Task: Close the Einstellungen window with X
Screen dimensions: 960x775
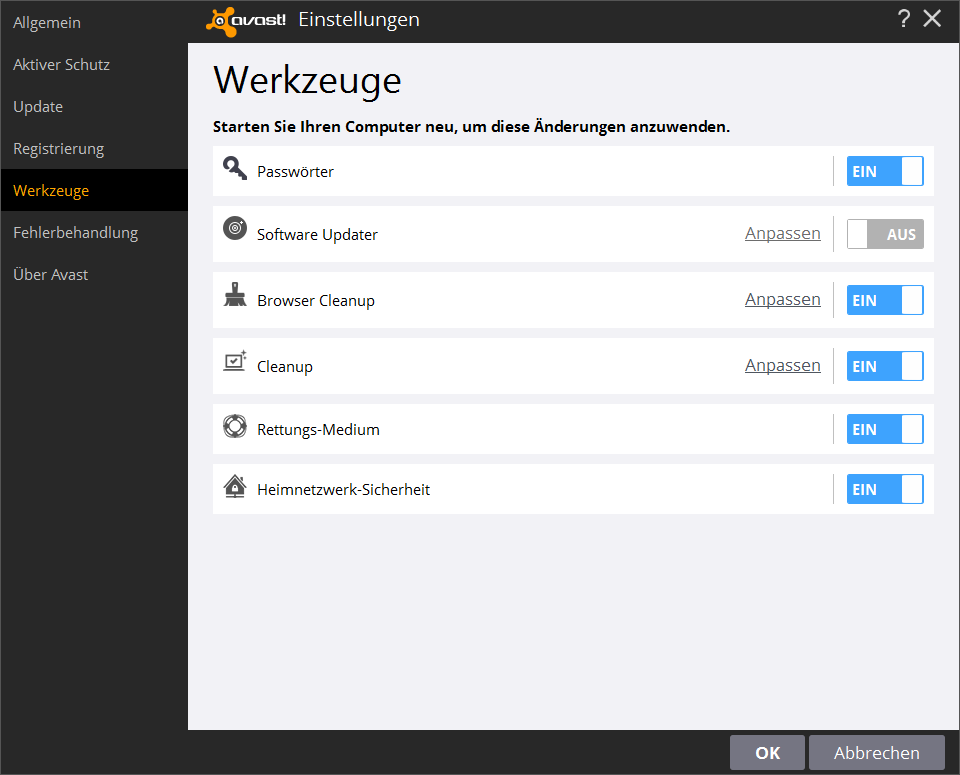Action: 932,18
